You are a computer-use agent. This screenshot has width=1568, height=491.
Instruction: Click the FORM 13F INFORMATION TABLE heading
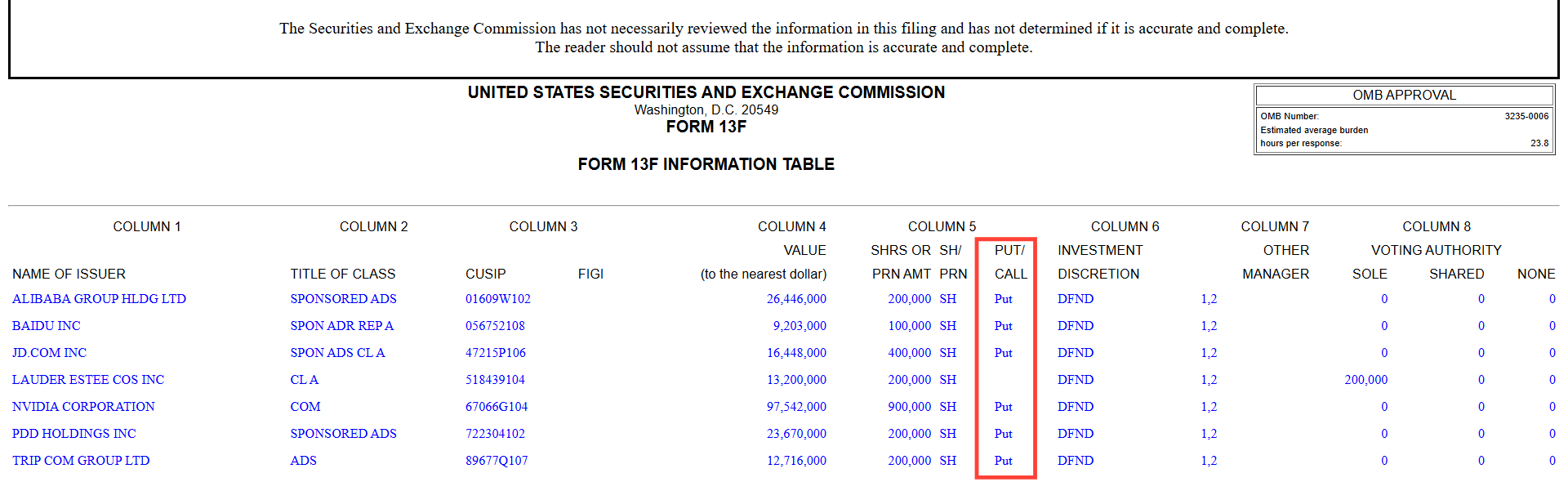tap(706, 164)
